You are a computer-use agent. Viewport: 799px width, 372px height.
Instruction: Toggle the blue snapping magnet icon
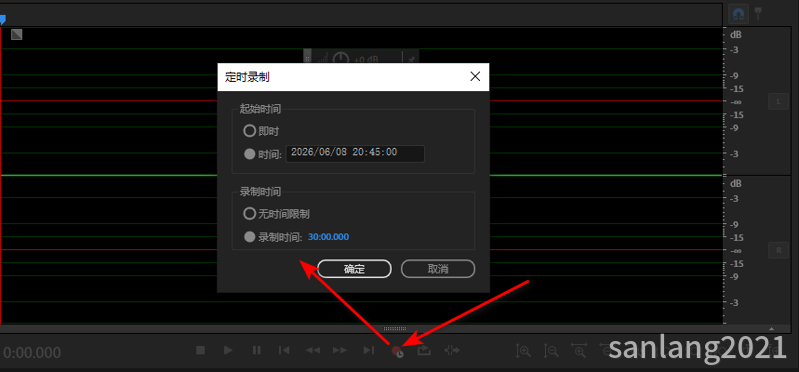[737, 14]
